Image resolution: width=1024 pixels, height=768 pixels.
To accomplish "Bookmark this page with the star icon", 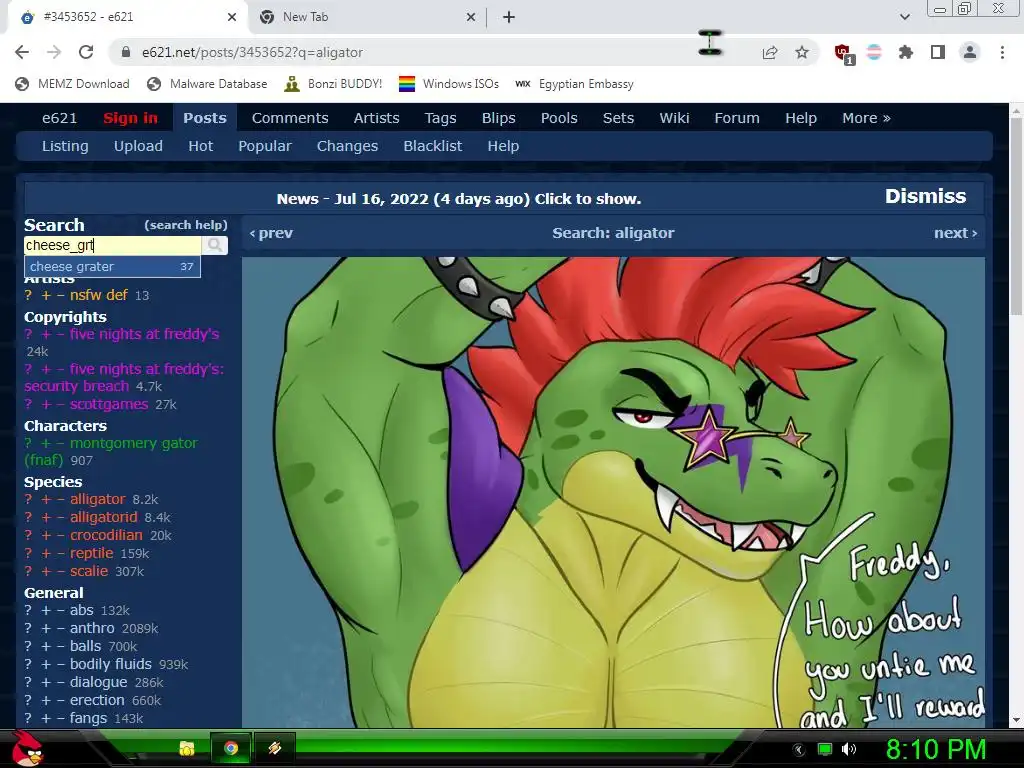I will click(802, 52).
